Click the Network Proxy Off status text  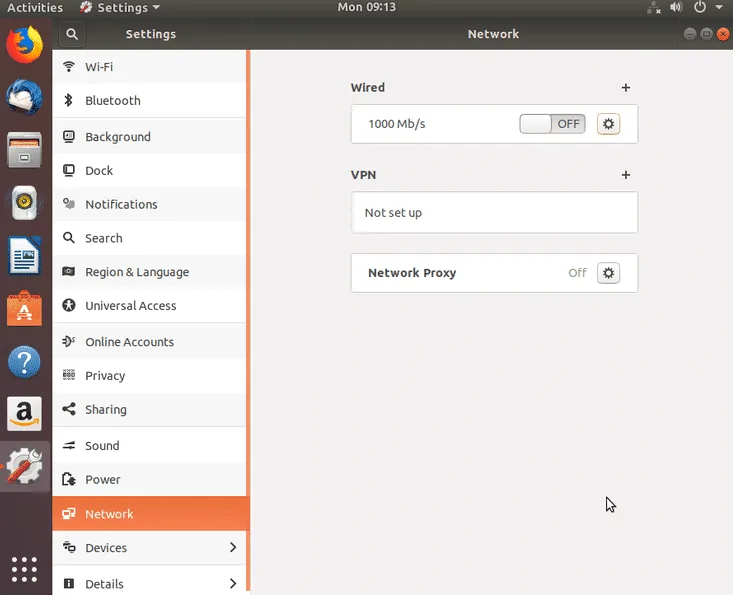coord(577,273)
